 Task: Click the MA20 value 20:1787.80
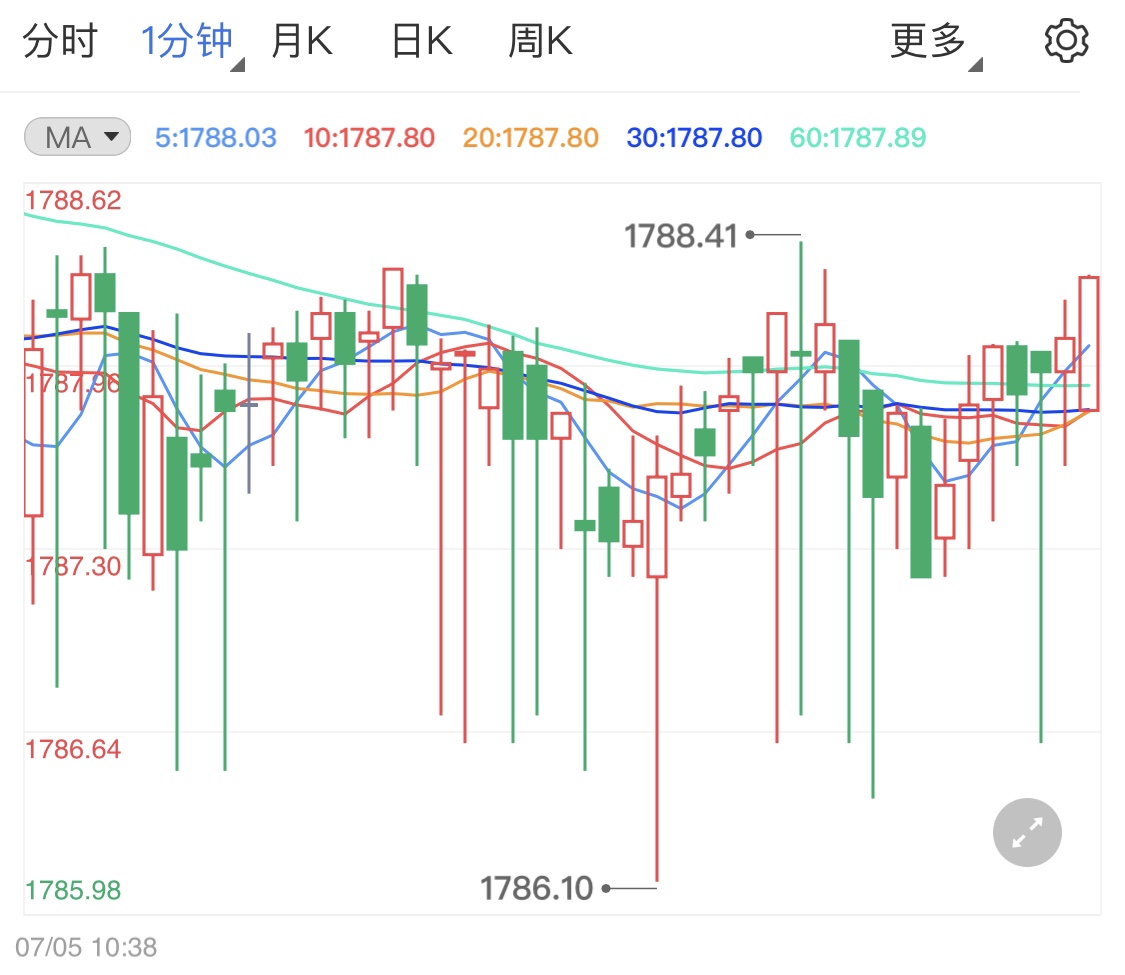[x=531, y=137]
